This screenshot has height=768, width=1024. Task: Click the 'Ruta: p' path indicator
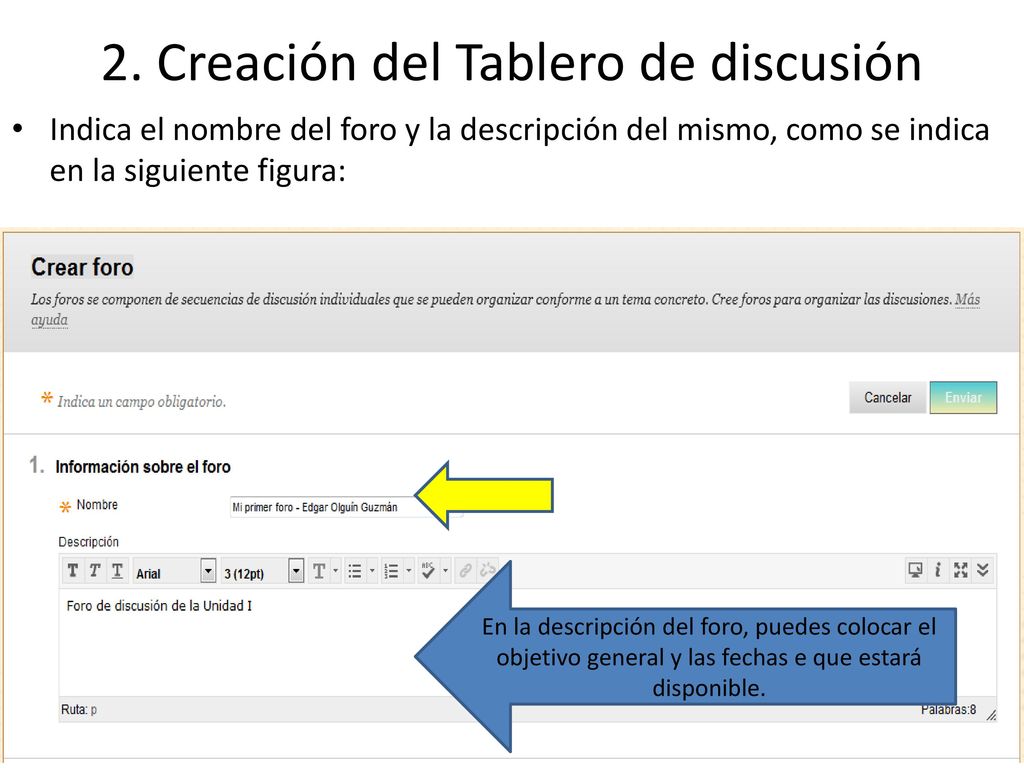(x=79, y=710)
